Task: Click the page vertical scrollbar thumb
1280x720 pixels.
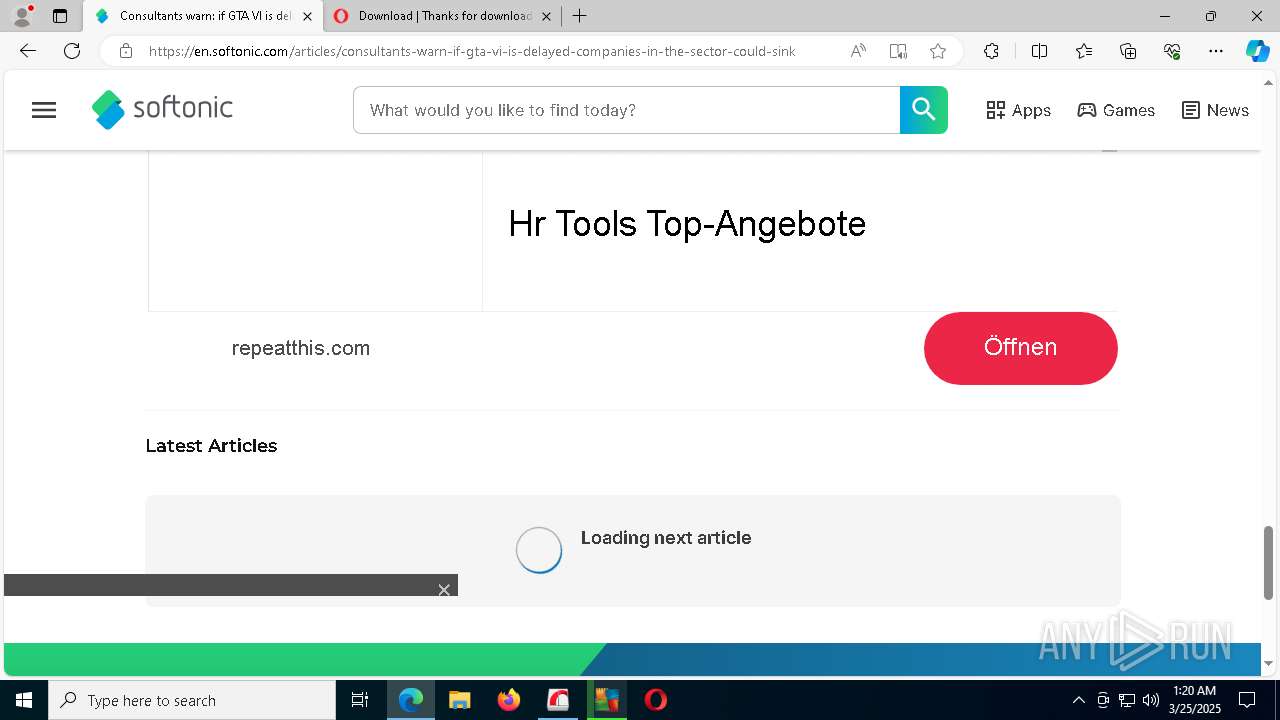Action: pos(1269,562)
